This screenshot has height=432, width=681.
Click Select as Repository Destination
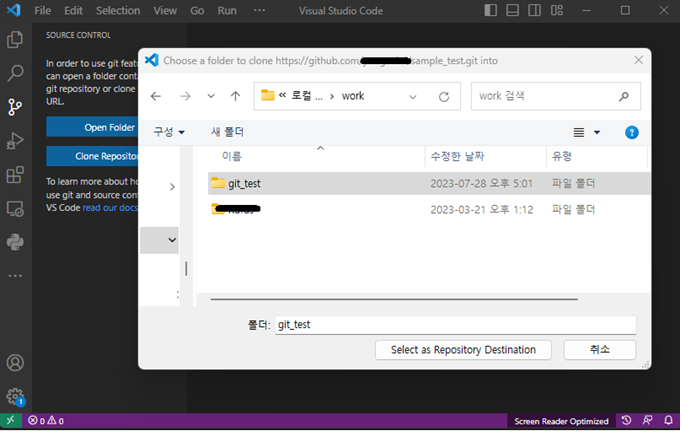point(463,350)
